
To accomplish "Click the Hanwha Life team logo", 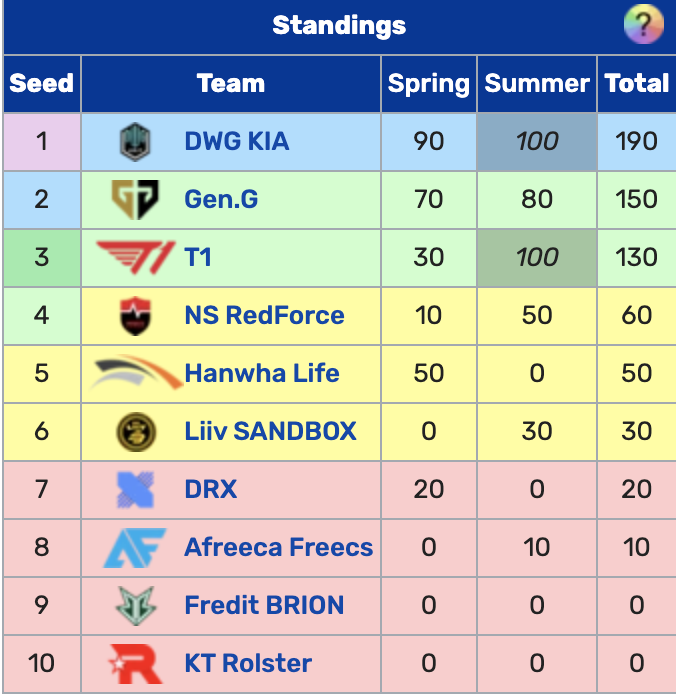I will (136, 374).
